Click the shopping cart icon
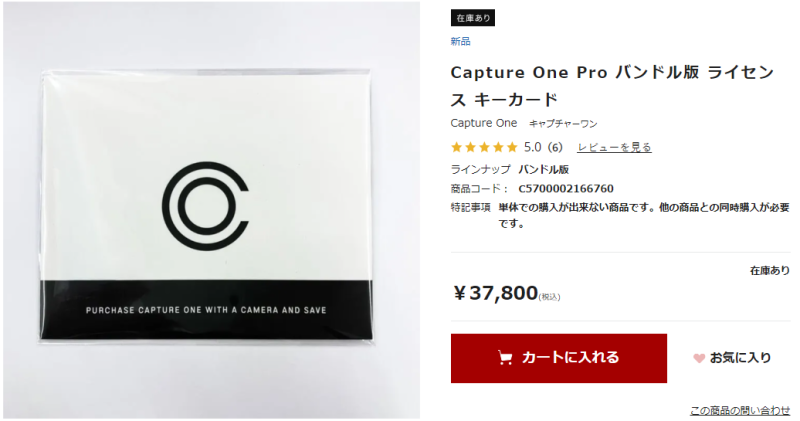 505,358
